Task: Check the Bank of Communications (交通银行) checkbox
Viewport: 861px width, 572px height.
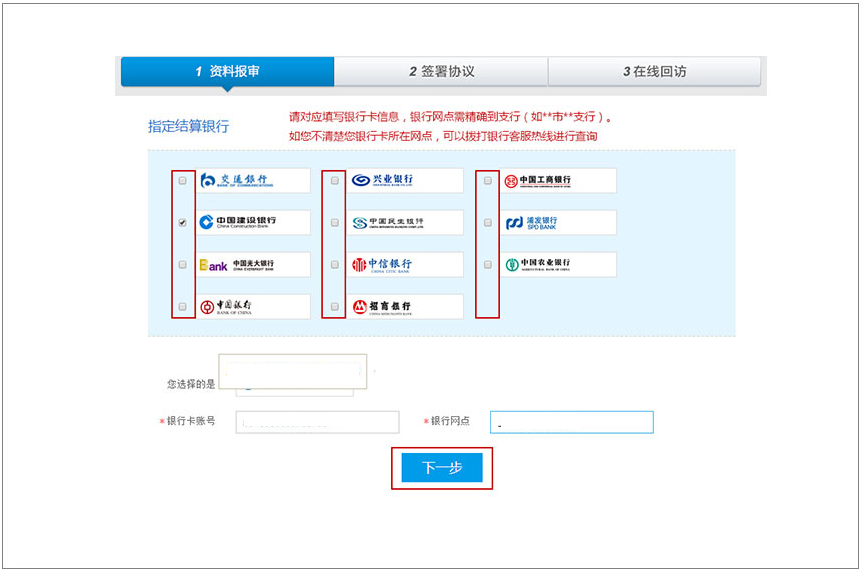Action: 182,181
